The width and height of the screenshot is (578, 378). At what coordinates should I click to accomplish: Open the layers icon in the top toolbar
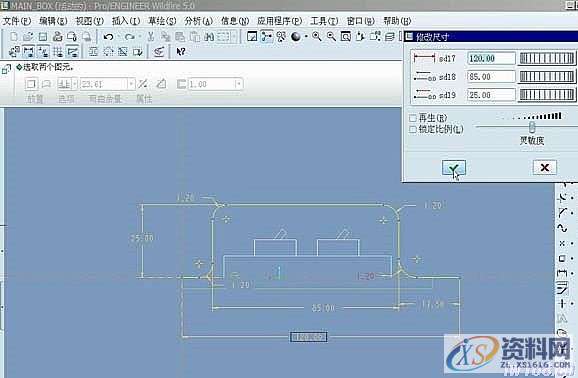[x=390, y=37]
